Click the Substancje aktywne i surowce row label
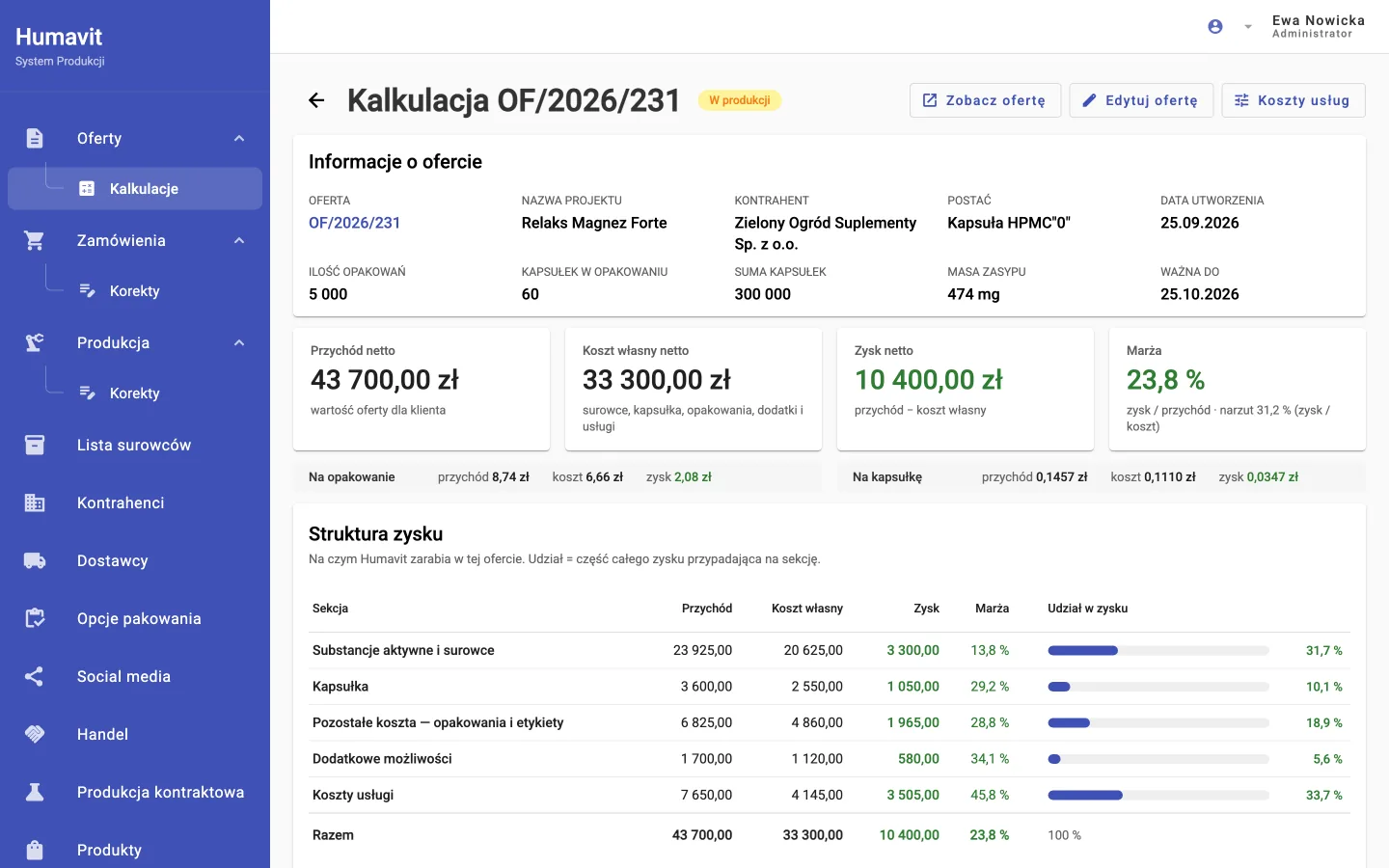1389x868 pixels. [403, 651]
